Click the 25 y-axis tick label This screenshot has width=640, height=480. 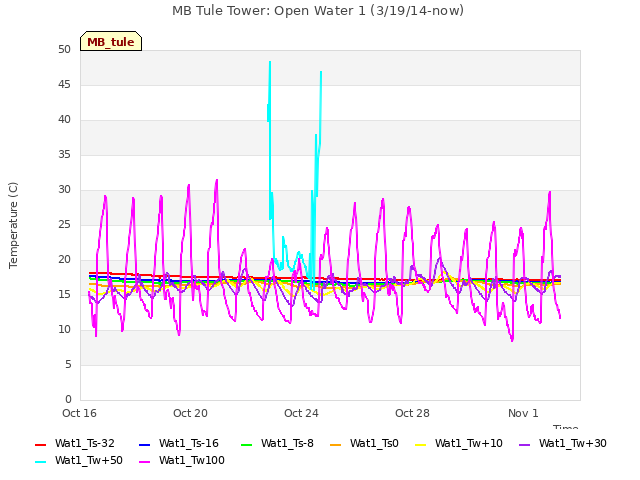[x=64, y=225]
